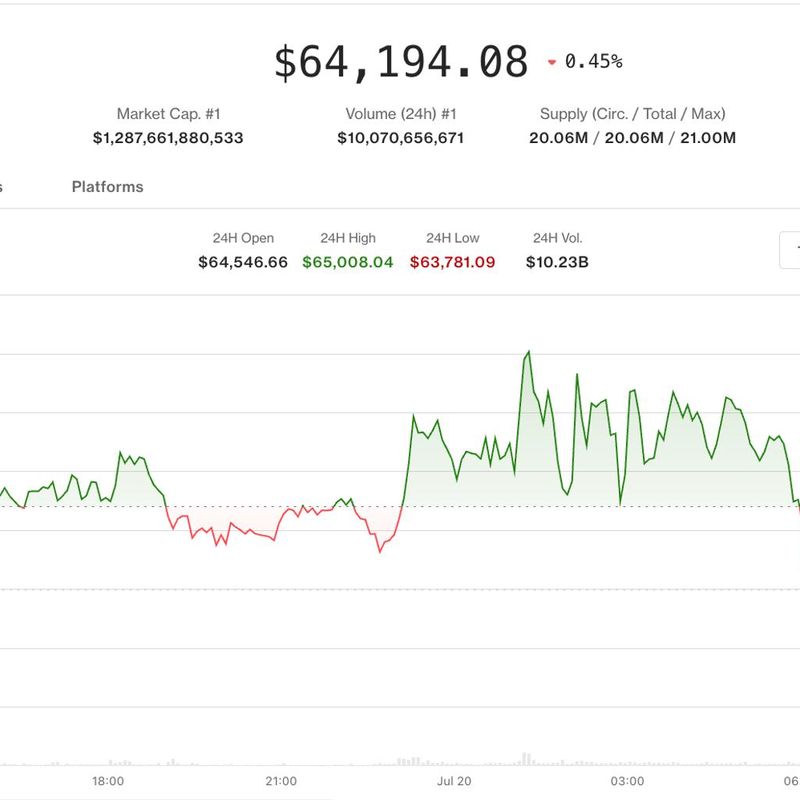Click the 20.06M / 20.06M / 21.00M supply value
Image resolution: width=800 pixels, height=800 pixels.
(633, 138)
